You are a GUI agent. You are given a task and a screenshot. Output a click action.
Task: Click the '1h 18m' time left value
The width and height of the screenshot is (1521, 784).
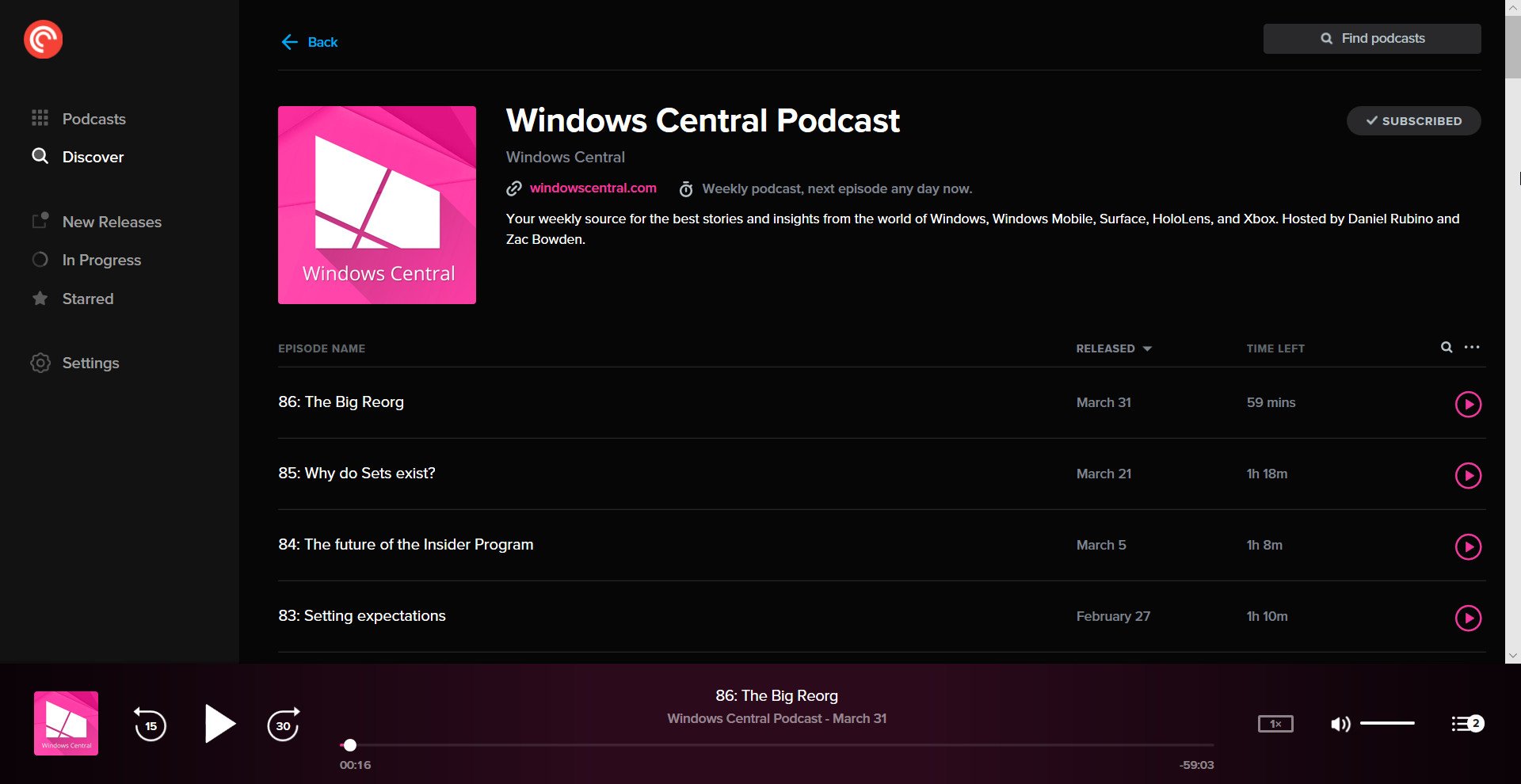point(1267,474)
